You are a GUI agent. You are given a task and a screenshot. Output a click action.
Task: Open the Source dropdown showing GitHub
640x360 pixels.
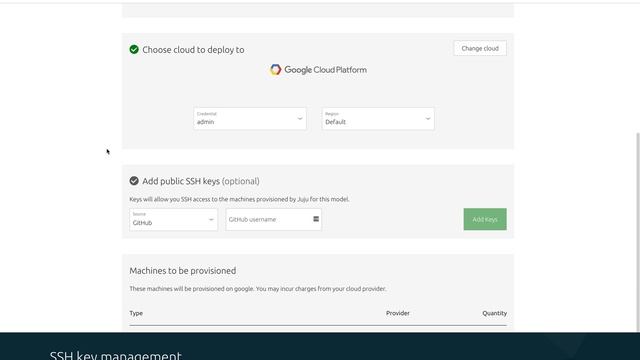click(x=173, y=220)
